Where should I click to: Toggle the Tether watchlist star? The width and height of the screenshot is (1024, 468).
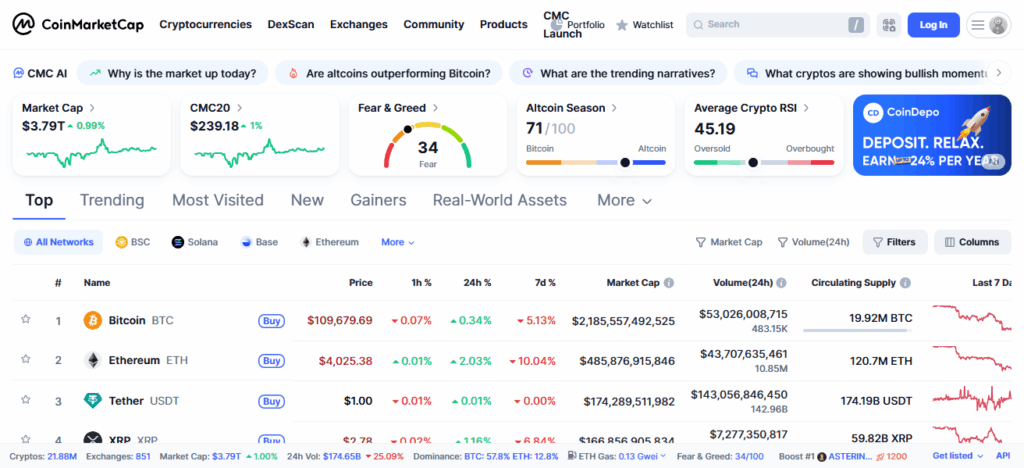tap(26, 401)
